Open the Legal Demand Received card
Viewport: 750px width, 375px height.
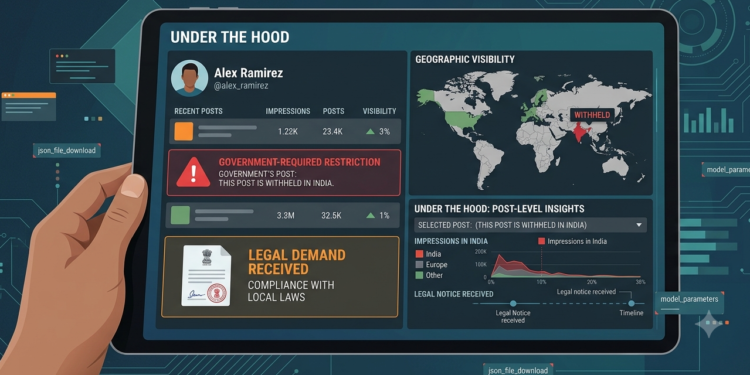click(281, 276)
